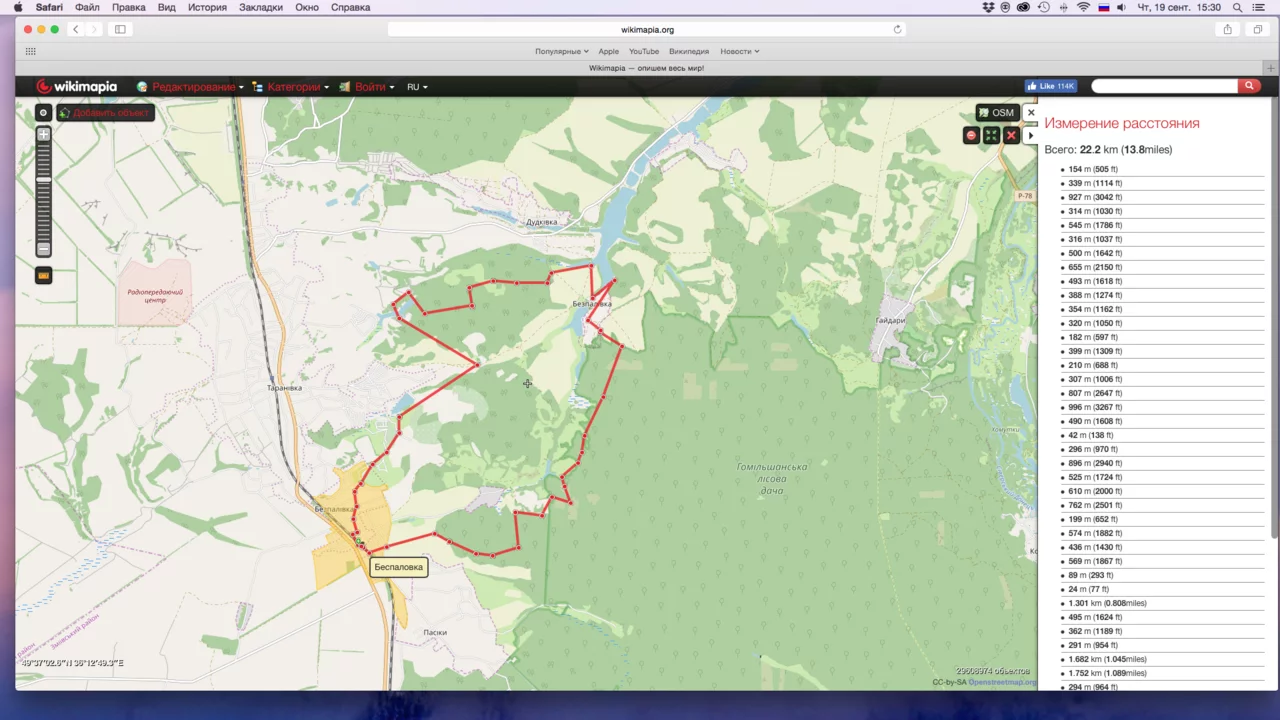
Task: Open the Apple menu
Action: point(18,7)
